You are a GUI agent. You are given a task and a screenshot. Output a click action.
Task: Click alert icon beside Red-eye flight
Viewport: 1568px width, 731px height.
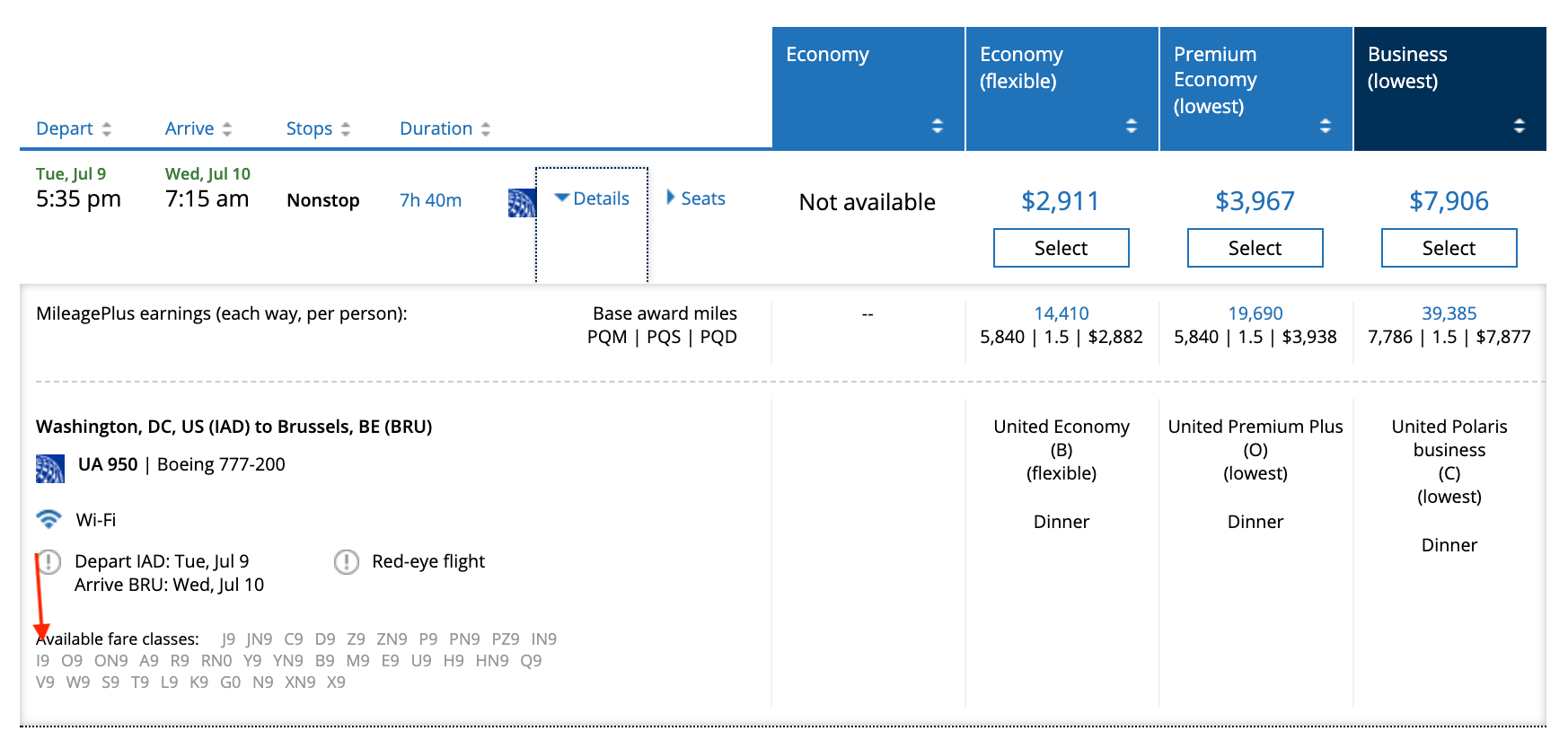[x=346, y=562]
